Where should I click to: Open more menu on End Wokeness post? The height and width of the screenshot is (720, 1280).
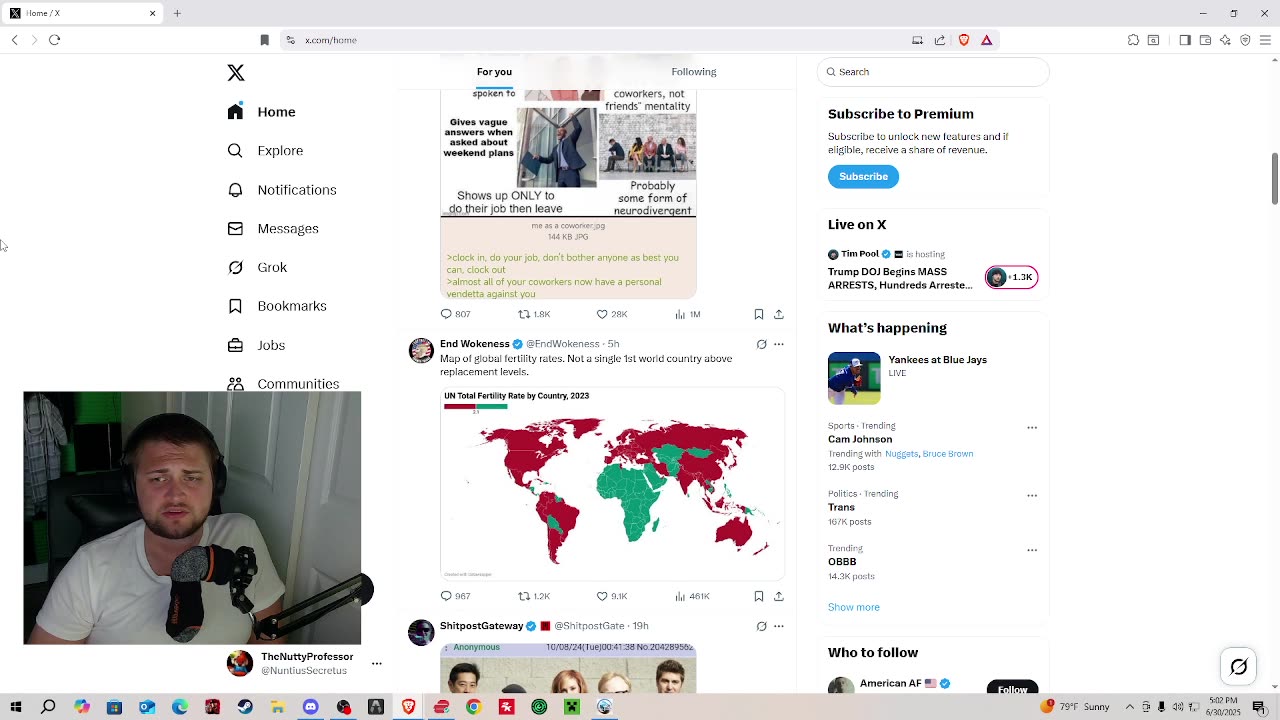coord(779,344)
